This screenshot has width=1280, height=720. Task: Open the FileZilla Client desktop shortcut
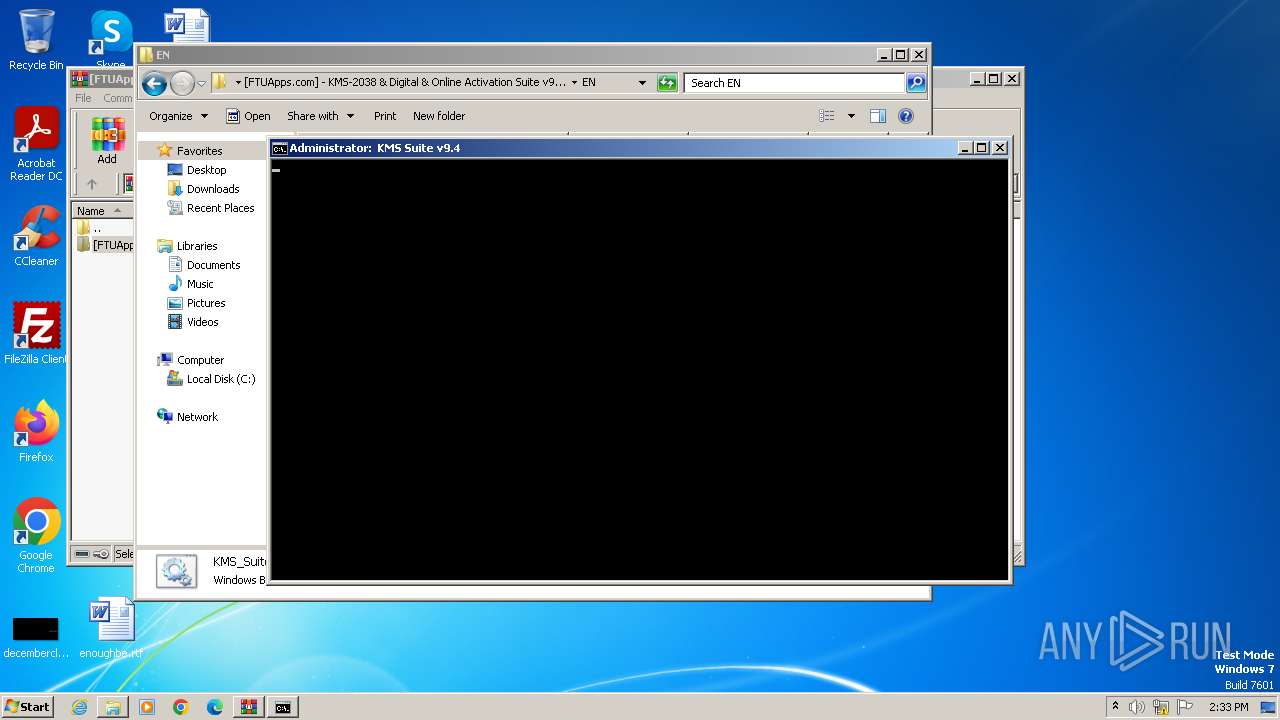pos(36,334)
